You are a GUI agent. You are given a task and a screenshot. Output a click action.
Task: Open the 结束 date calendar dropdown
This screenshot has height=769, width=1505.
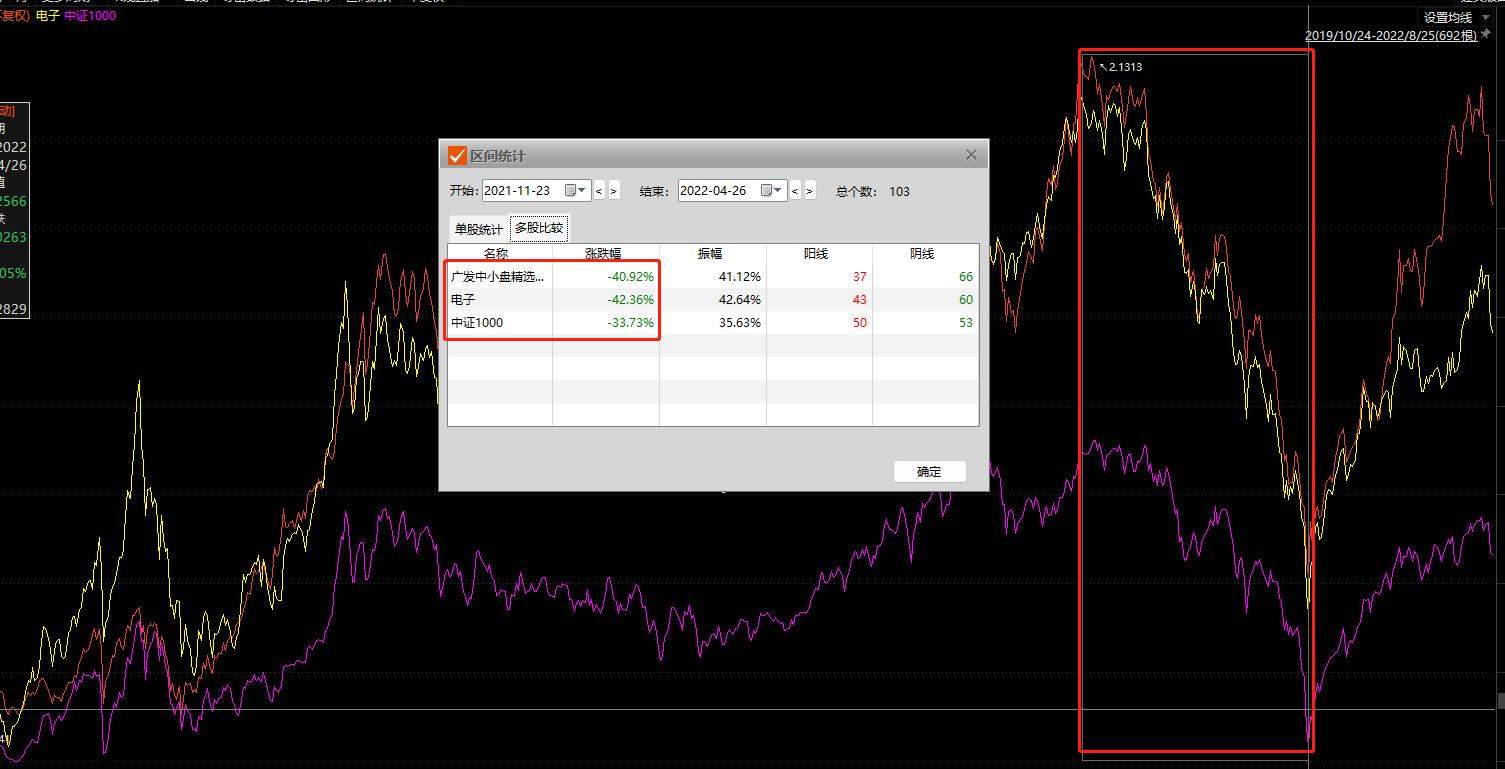pos(772,190)
